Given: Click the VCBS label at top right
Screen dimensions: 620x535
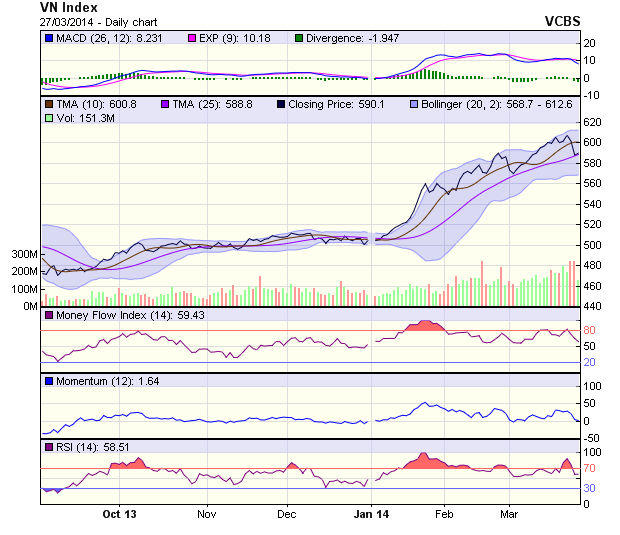Looking at the screenshot, I should coord(563,21).
